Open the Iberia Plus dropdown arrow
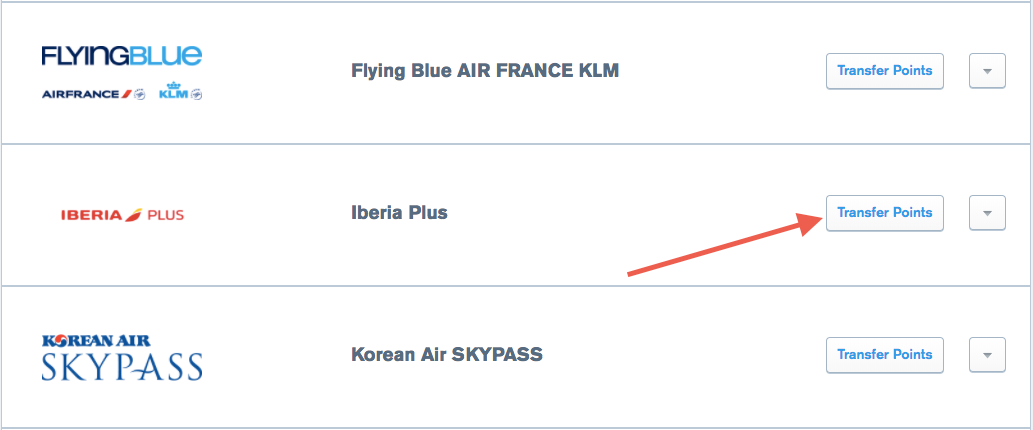Screen dimensions: 1033x430 point(987,213)
